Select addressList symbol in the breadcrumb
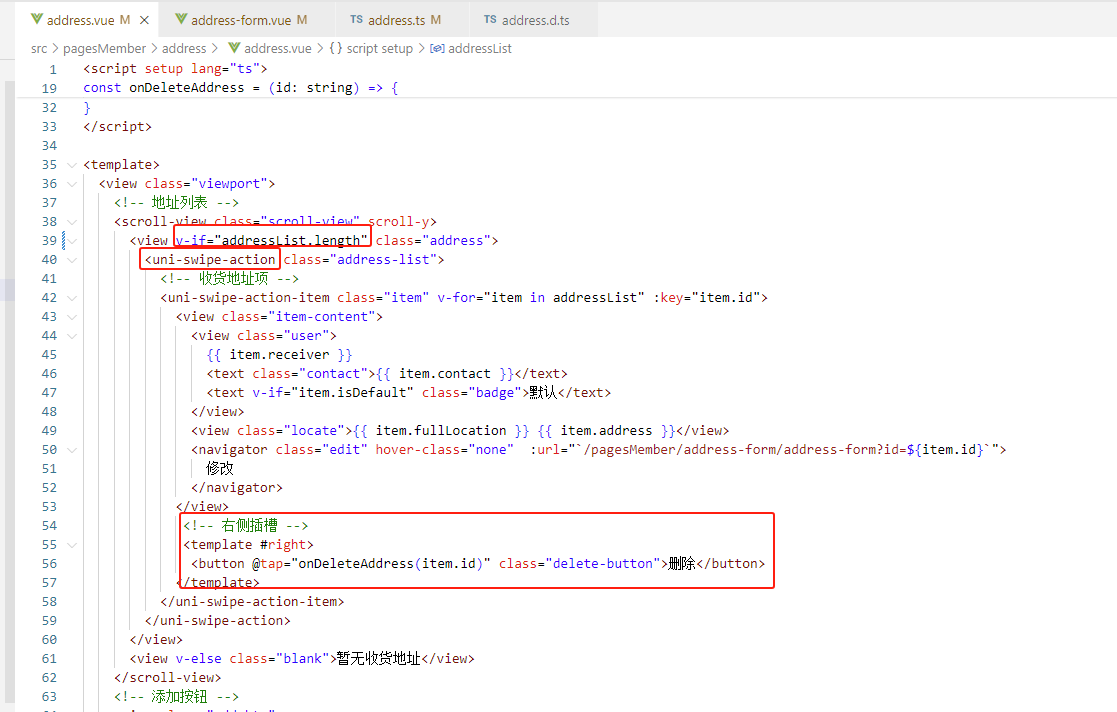 [479, 48]
